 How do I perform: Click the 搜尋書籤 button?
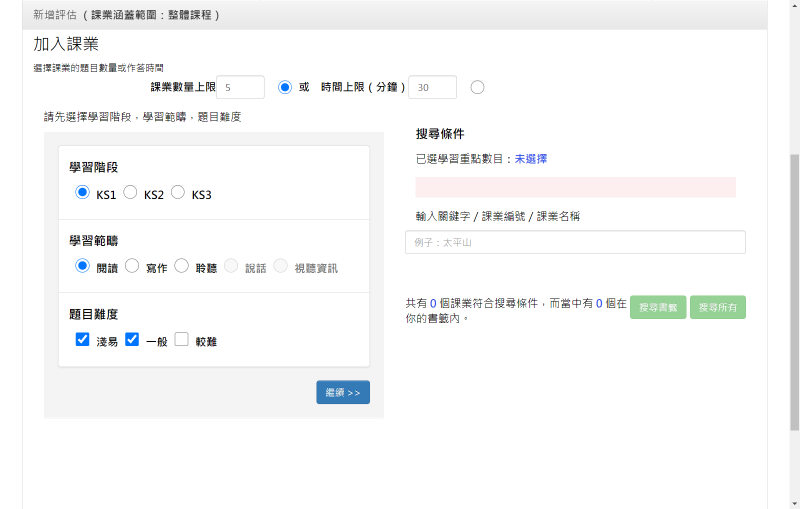[658, 307]
